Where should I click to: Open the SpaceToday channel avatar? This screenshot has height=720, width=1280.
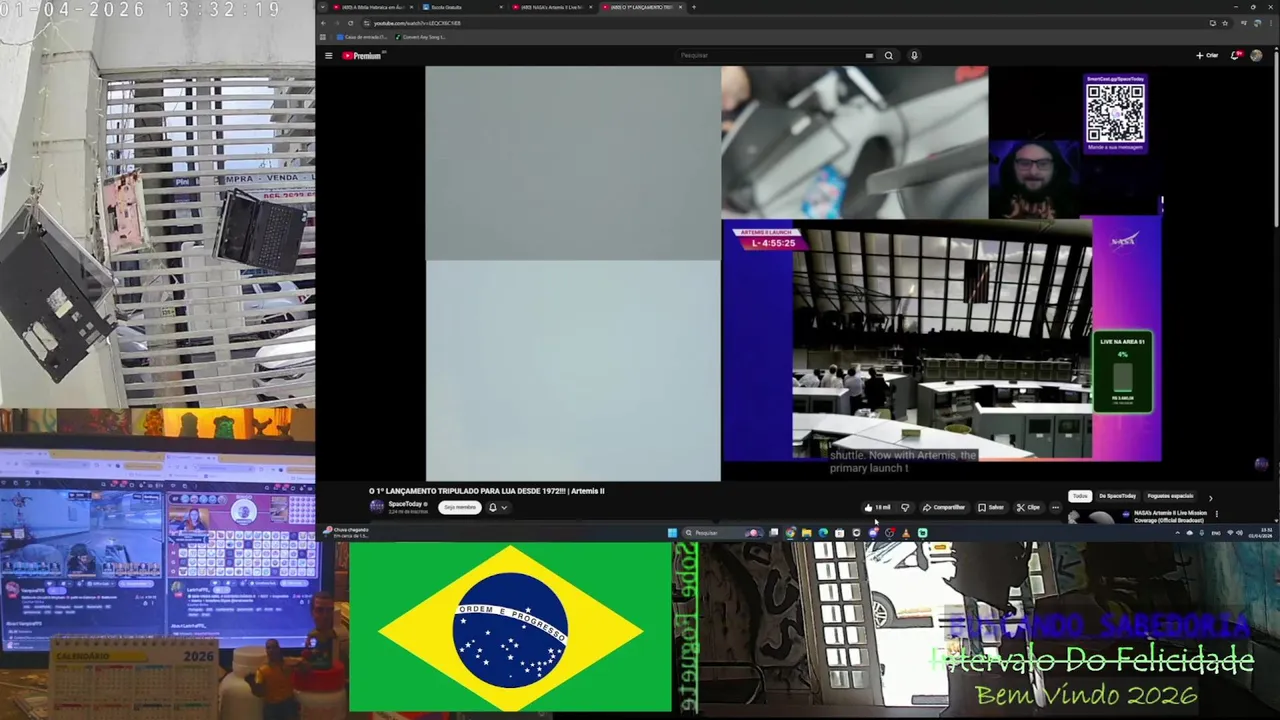click(x=376, y=507)
